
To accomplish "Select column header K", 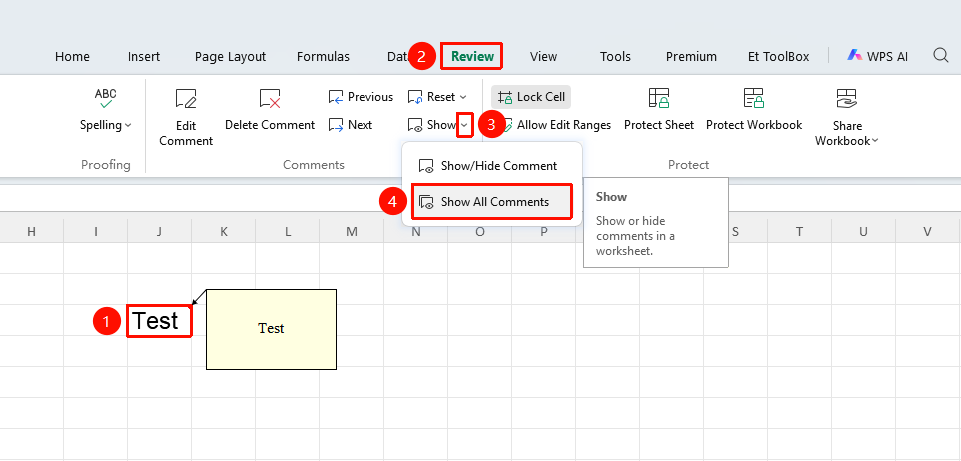I will (x=224, y=231).
